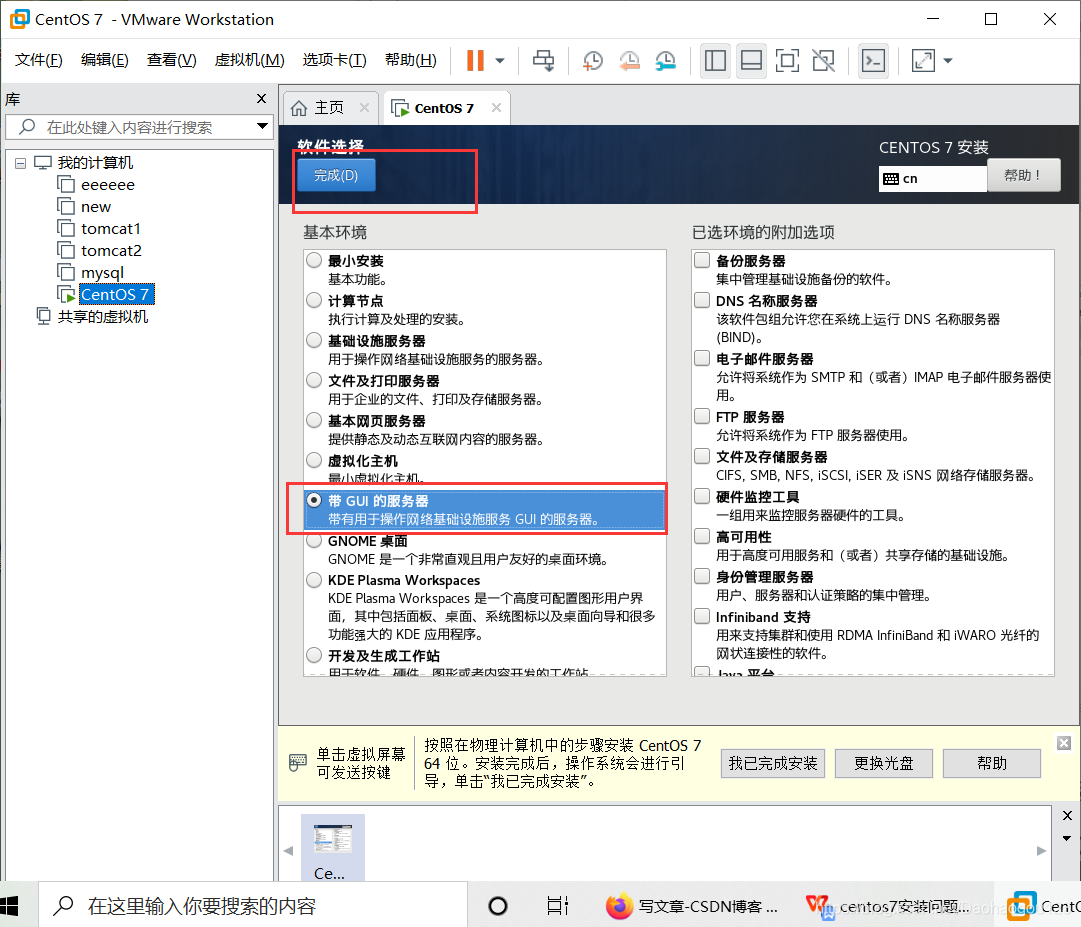Select the tomcat1 virtual machine

pyautogui.click(x=110, y=229)
